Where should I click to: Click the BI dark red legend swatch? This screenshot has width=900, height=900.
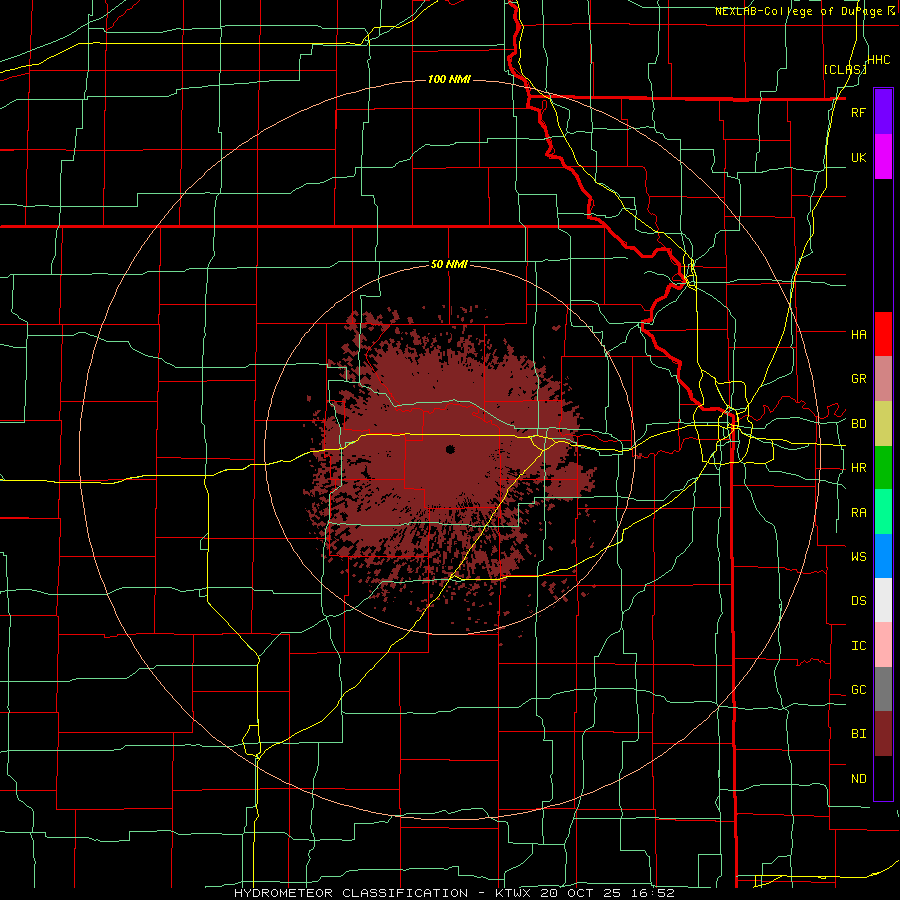pos(883,734)
